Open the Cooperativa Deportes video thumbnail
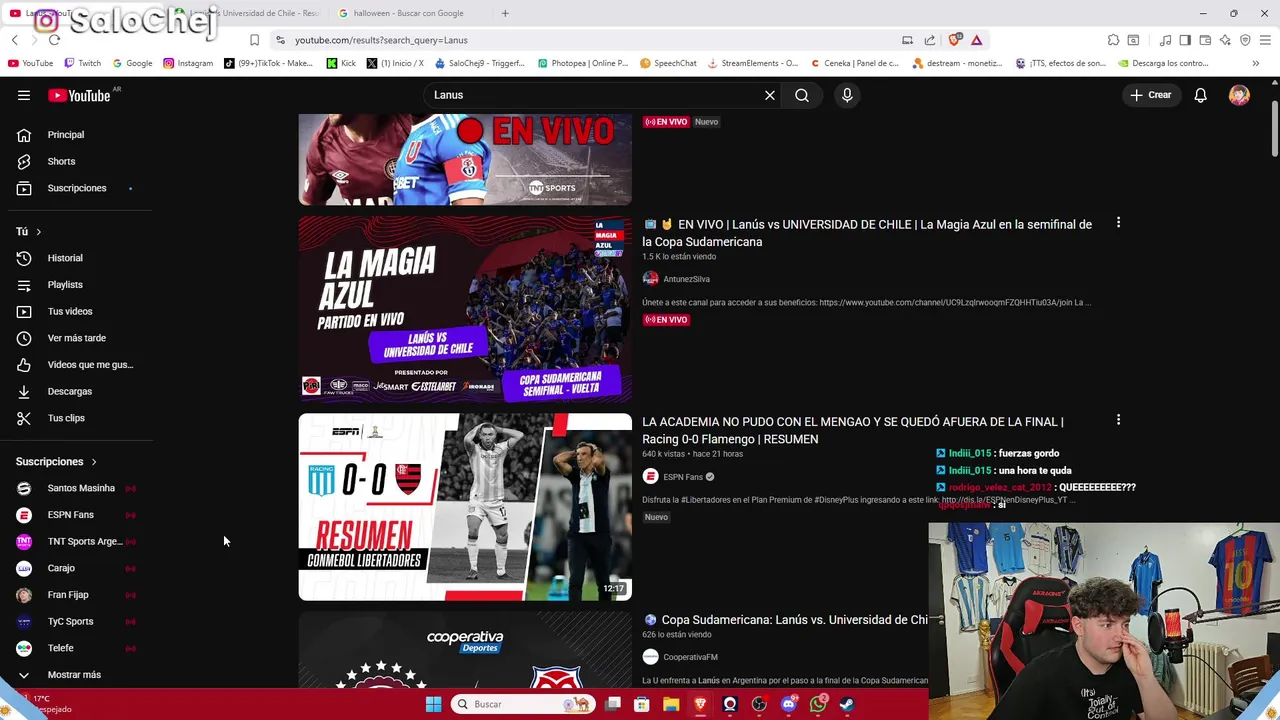The width and height of the screenshot is (1280, 720). click(x=465, y=650)
